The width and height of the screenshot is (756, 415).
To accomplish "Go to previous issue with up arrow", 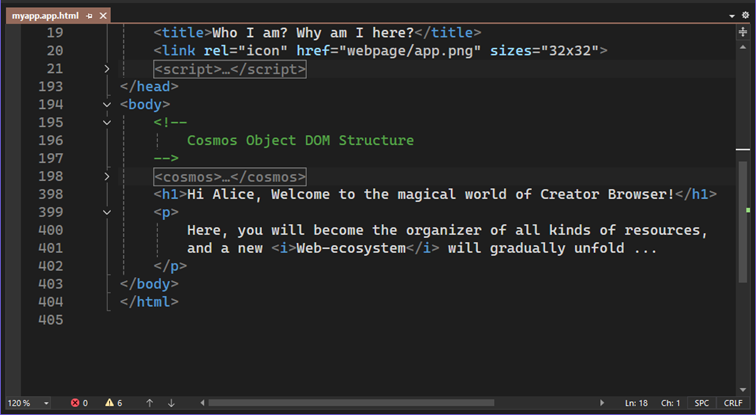I will (149, 403).
